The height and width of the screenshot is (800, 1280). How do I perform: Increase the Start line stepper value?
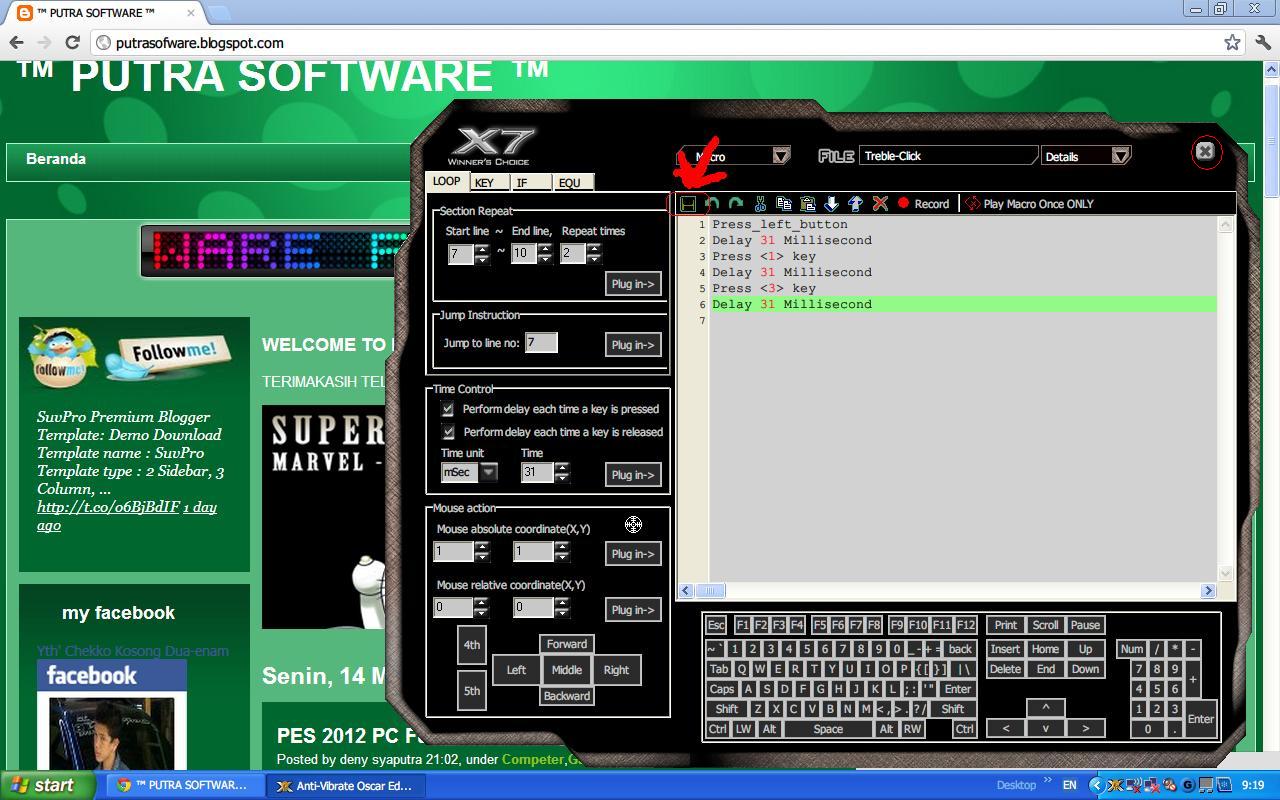[x=483, y=248]
